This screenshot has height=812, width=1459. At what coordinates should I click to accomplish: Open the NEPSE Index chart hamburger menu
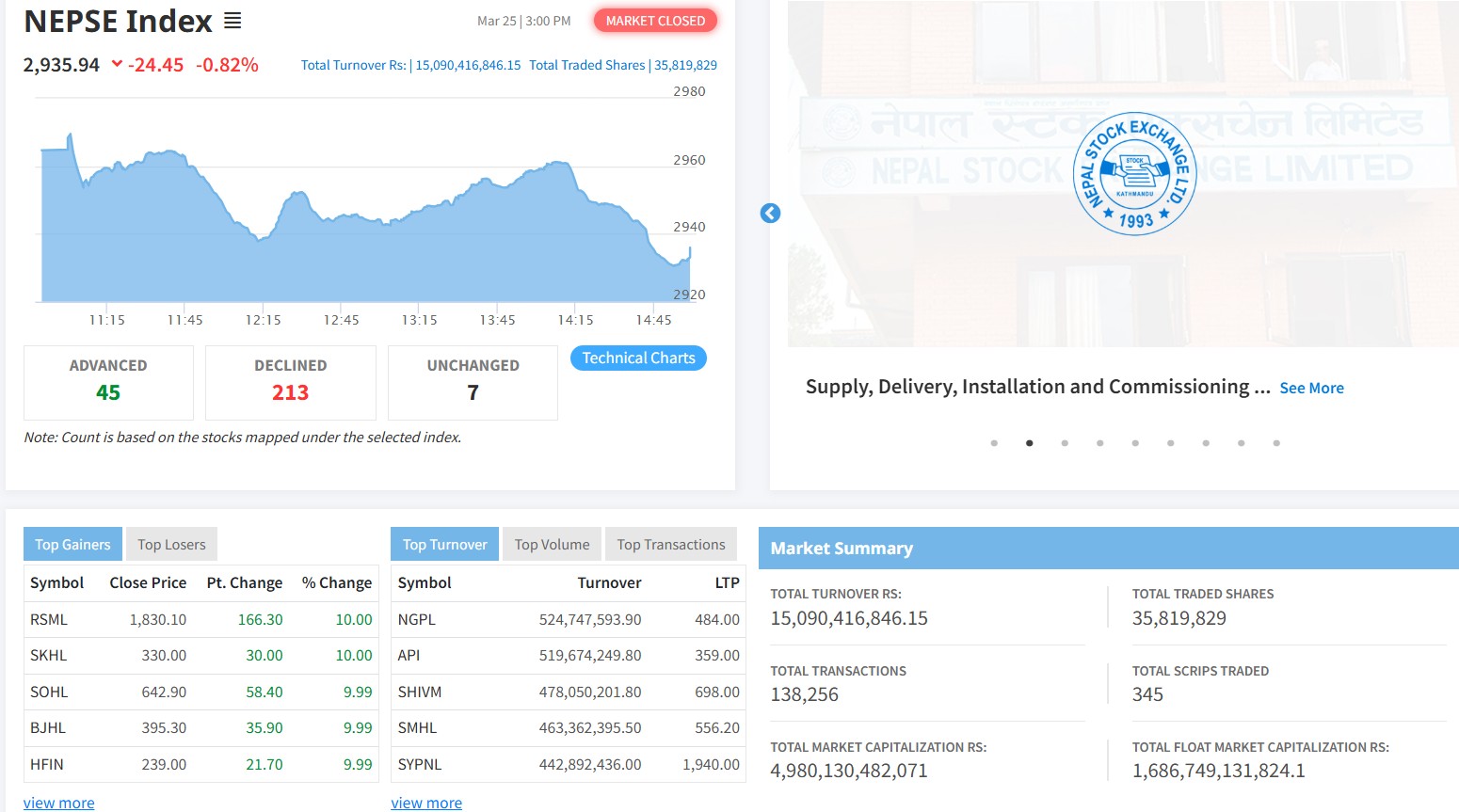[232, 21]
